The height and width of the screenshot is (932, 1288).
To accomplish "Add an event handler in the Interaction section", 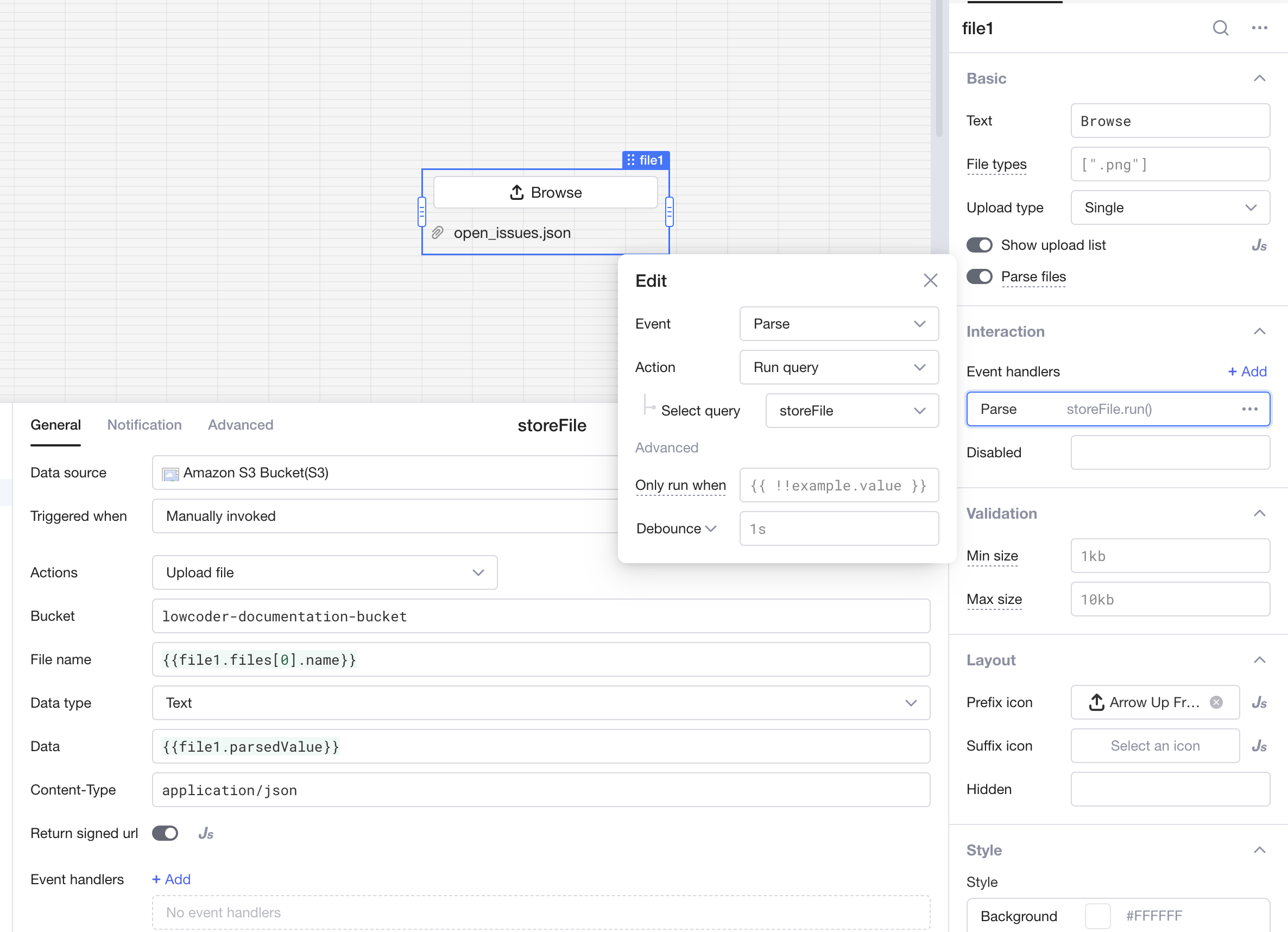I will (x=1247, y=371).
